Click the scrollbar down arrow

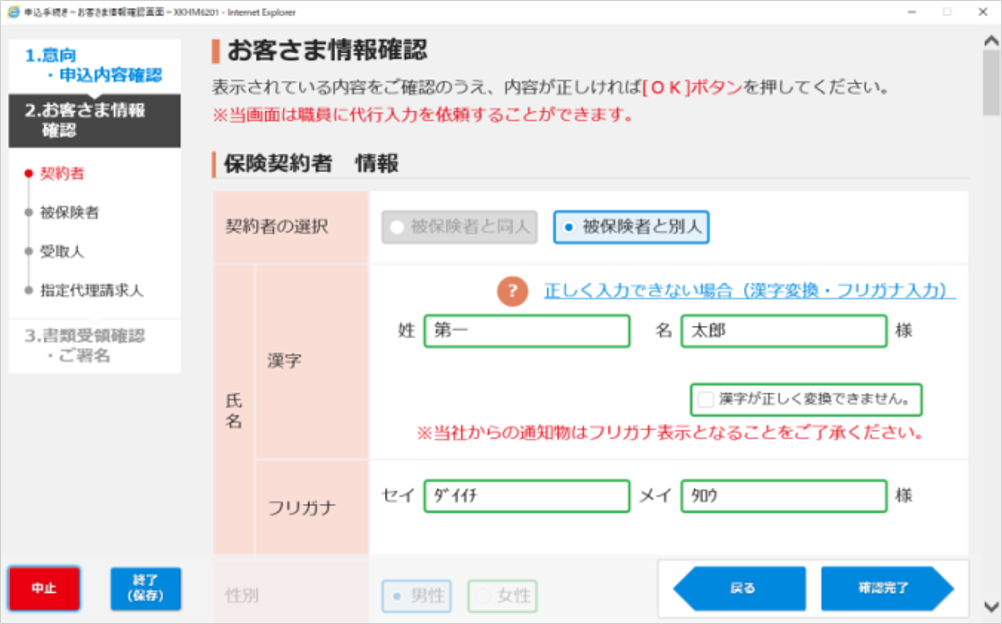[991, 607]
